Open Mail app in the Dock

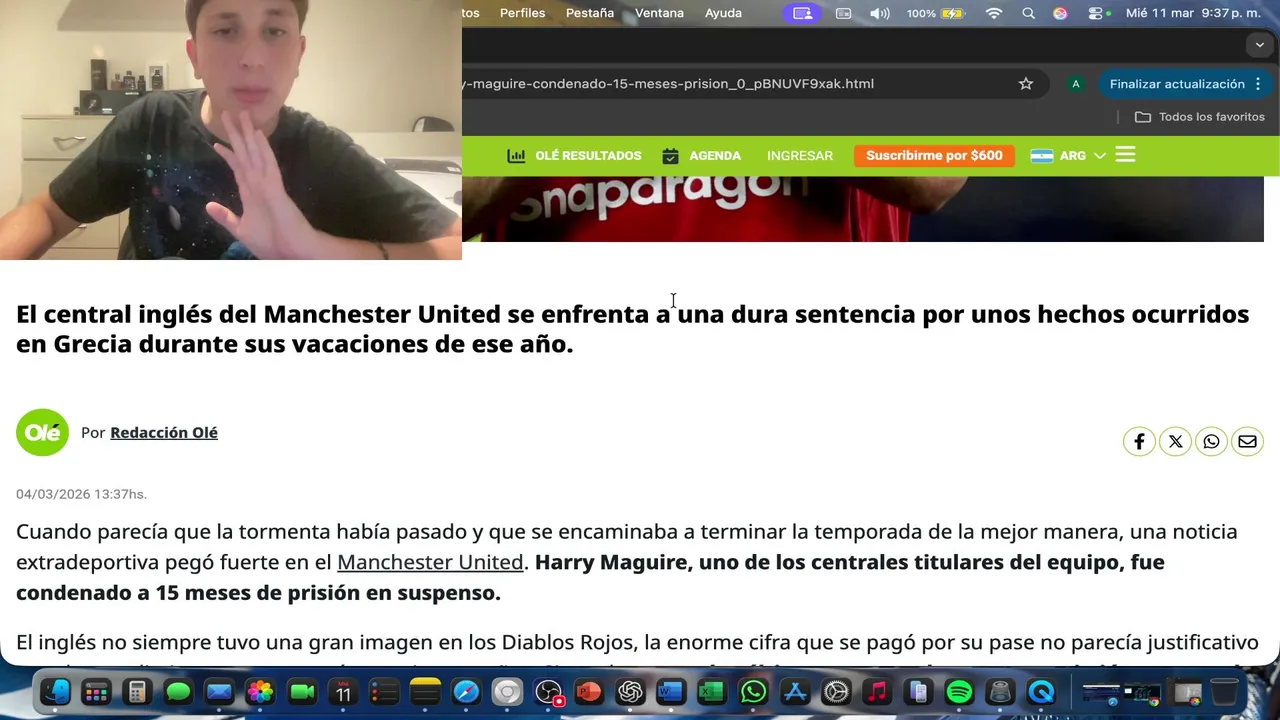click(219, 692)
